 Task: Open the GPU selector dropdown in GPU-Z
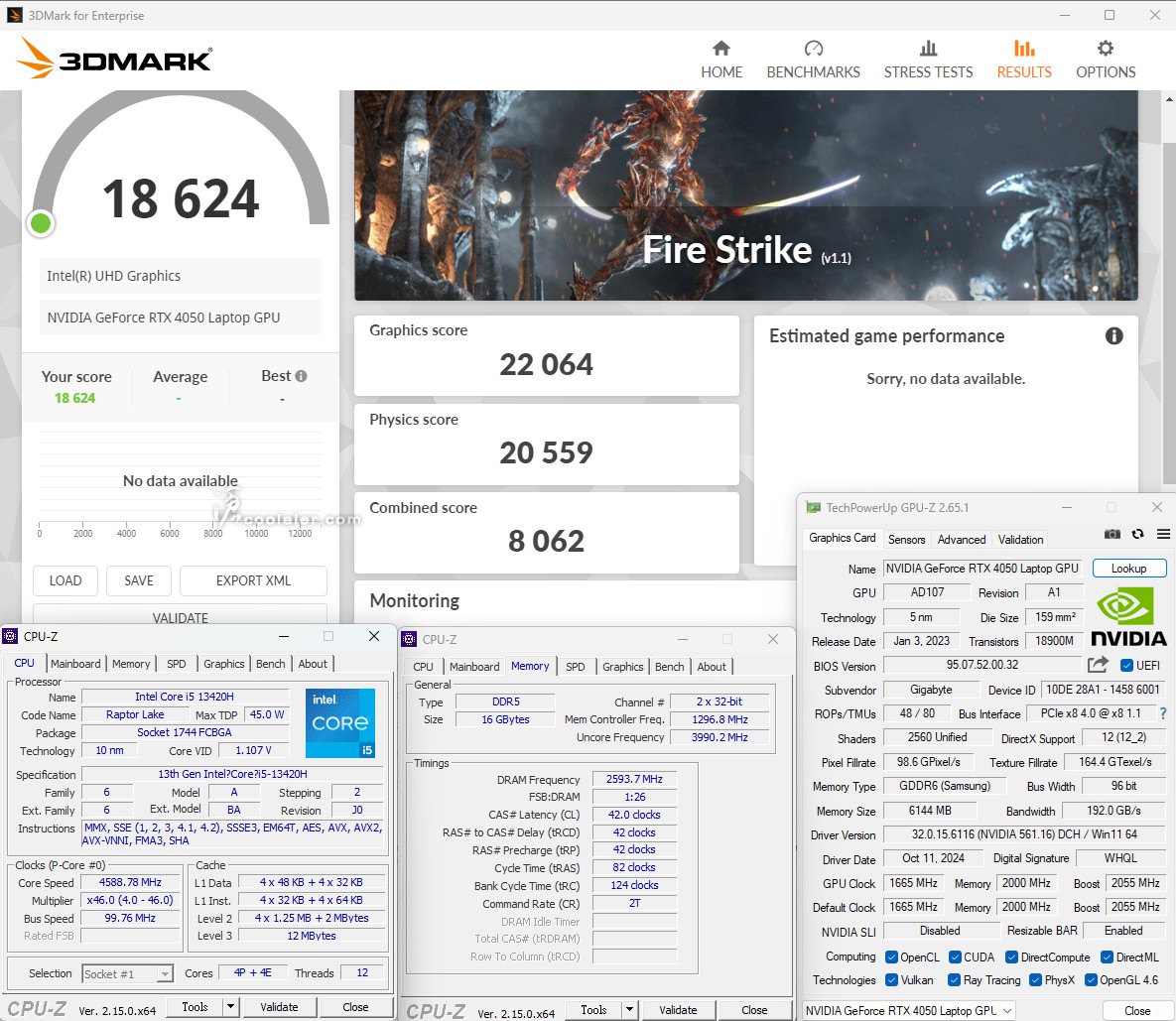coord(909,1010)
